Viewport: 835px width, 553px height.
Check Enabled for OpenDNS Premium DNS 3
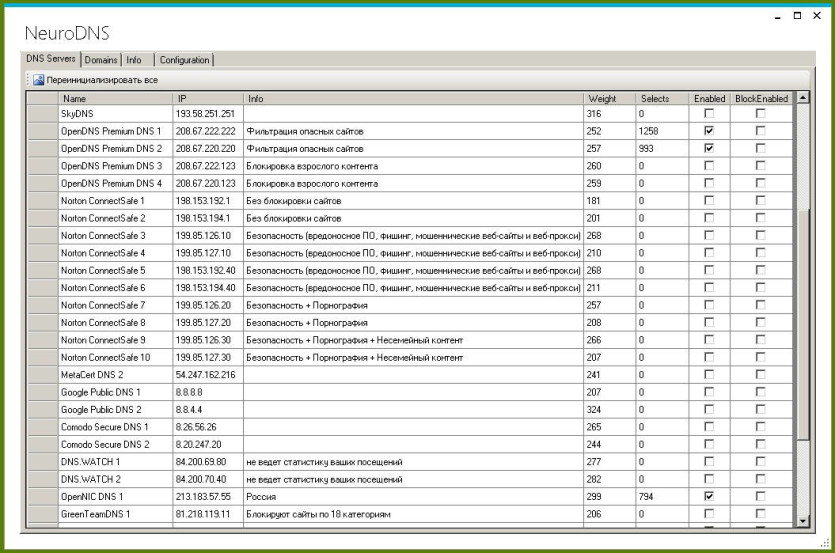coord(709,166)
